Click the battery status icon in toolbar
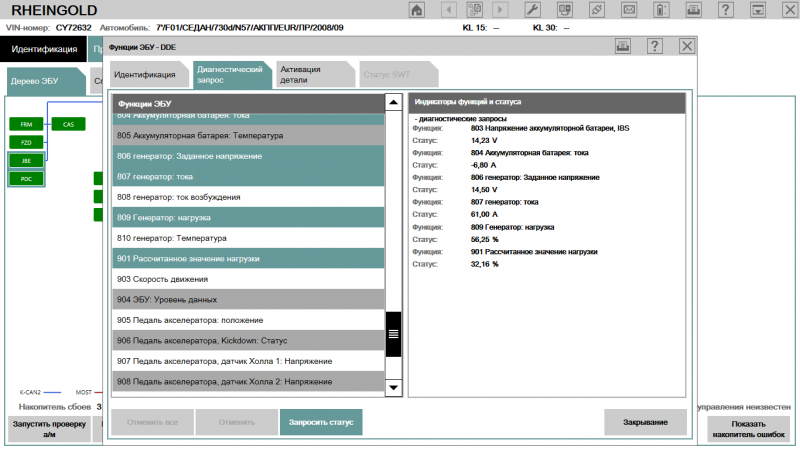800x450 pixels. pyautogui.click(x=661, y=10)
